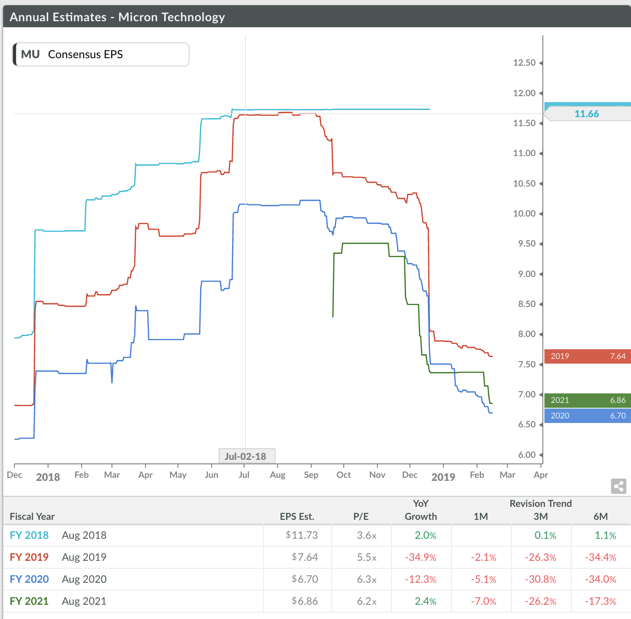Click the -30.8% 3M revision cell
The width and height of the screenshot is (631, 619).
(540, 579)
